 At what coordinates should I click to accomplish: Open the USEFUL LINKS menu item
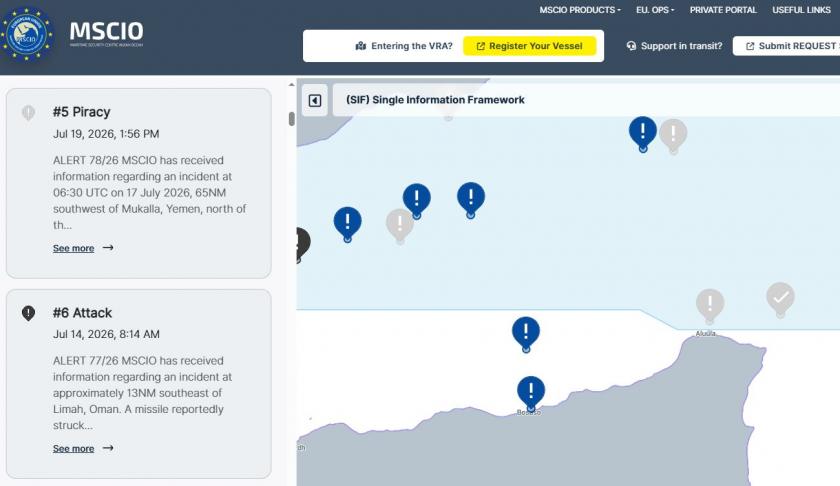pos(801,10)
